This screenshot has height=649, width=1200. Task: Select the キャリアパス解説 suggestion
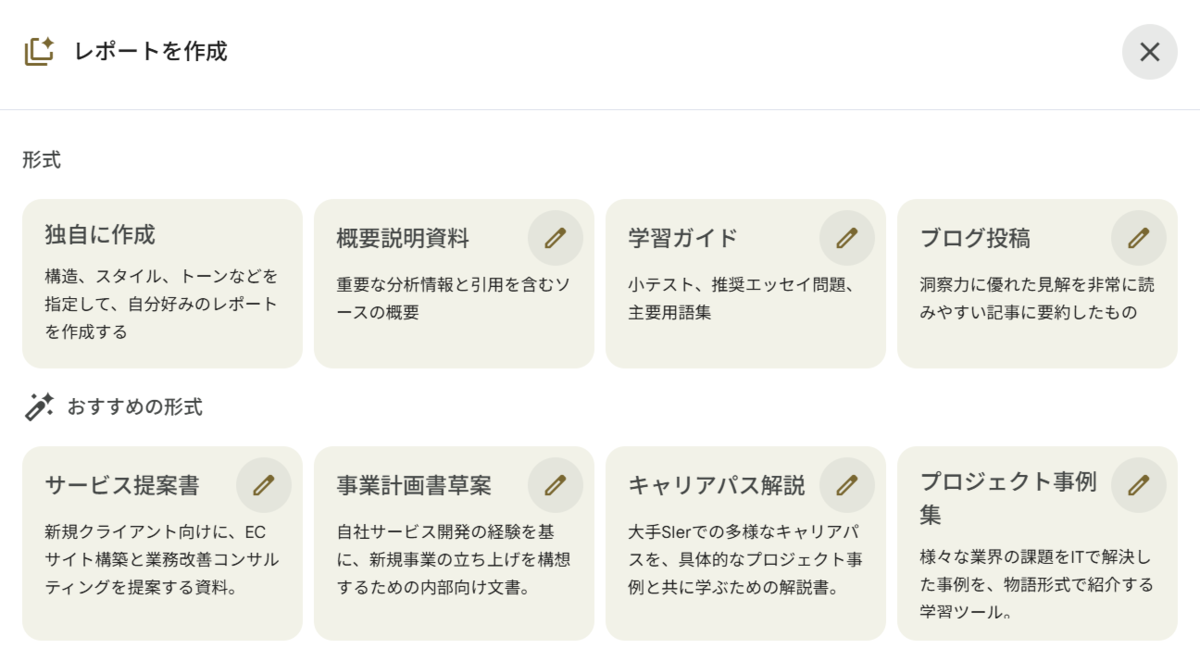pos(746,543)
